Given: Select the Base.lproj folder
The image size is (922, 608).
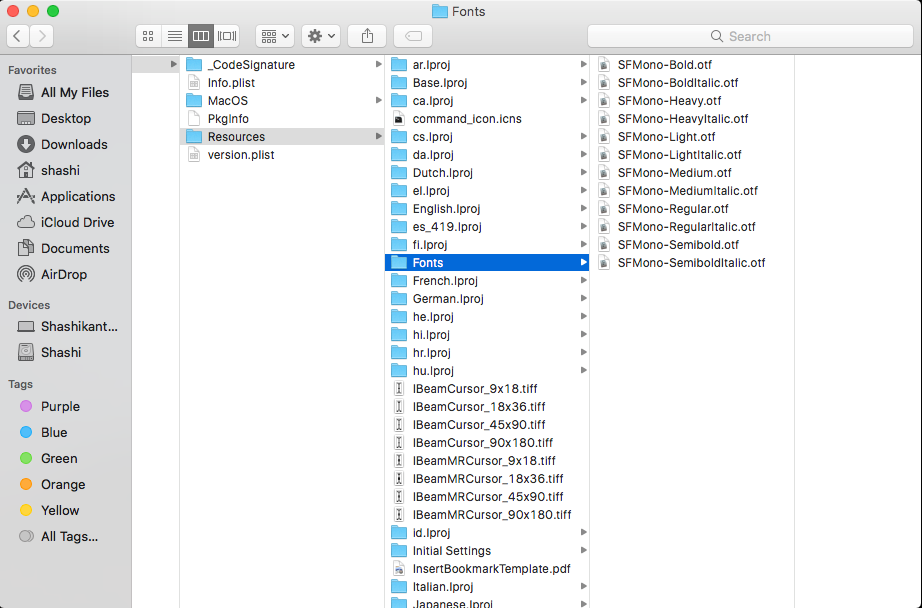Looking at the screenshot, I should tap(487, 83).
